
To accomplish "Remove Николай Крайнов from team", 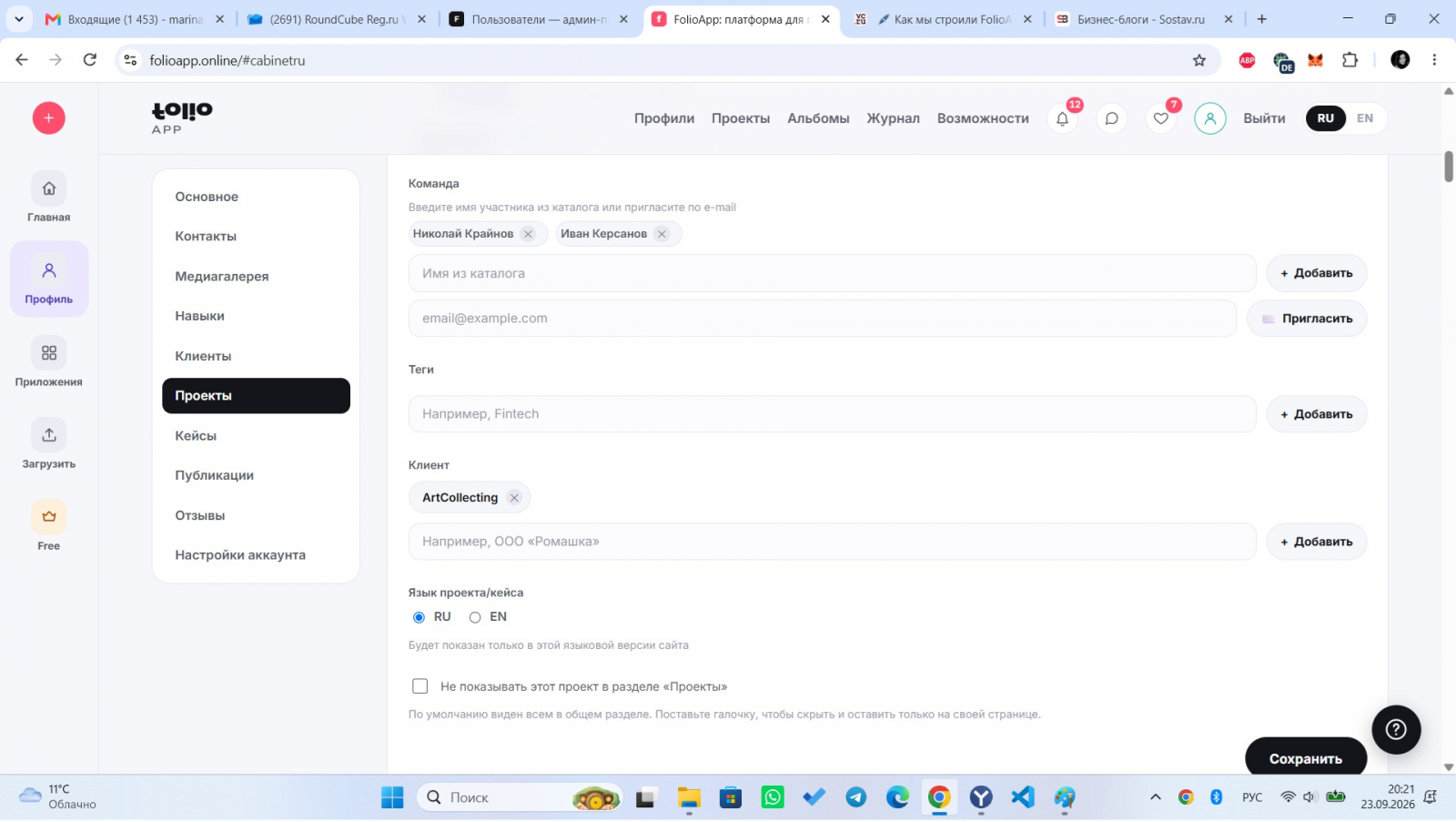I will click(528, 234).
